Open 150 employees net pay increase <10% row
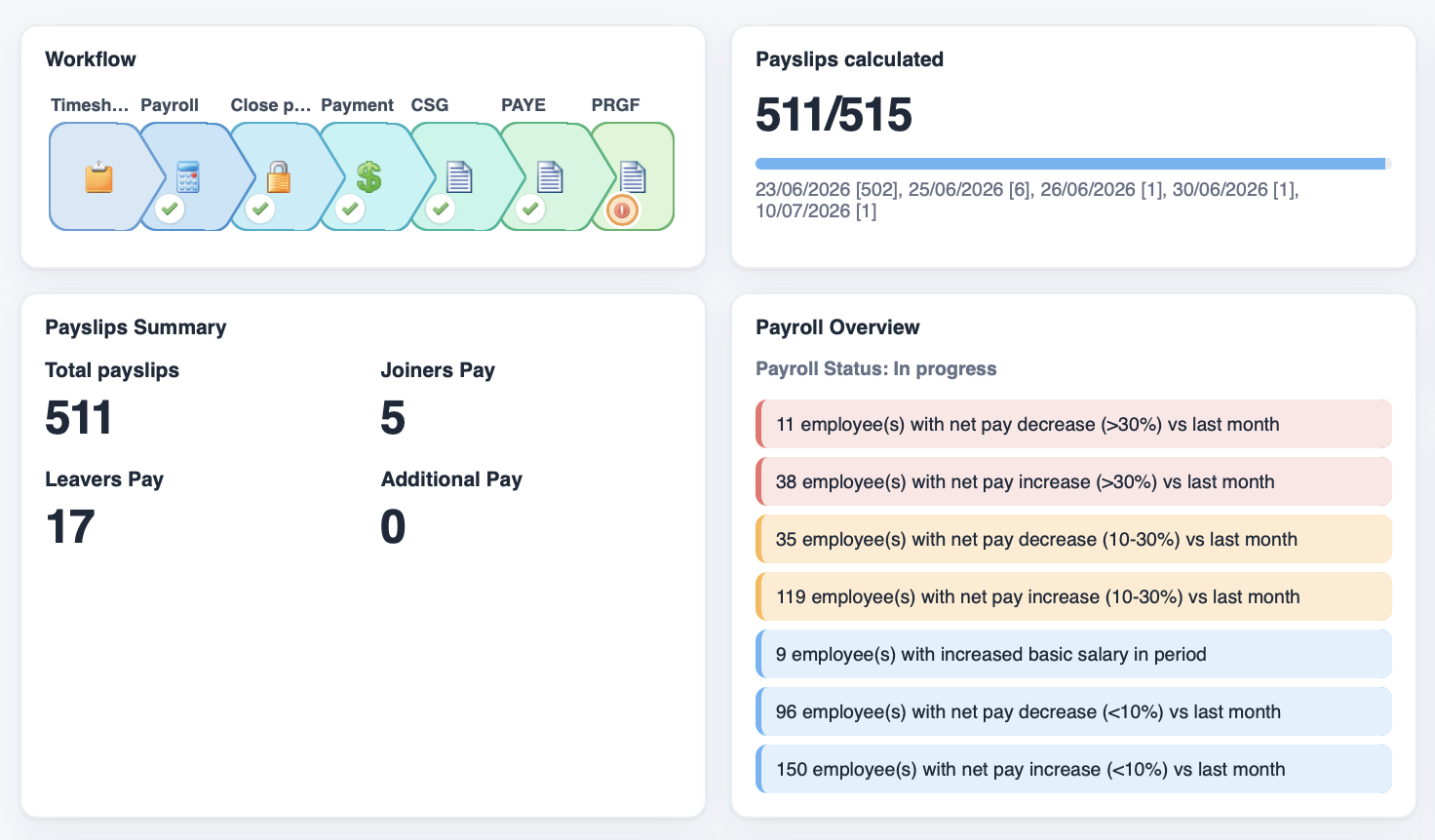The width and height of the screenshot is (1435, 840). [x=1073, y=769]
